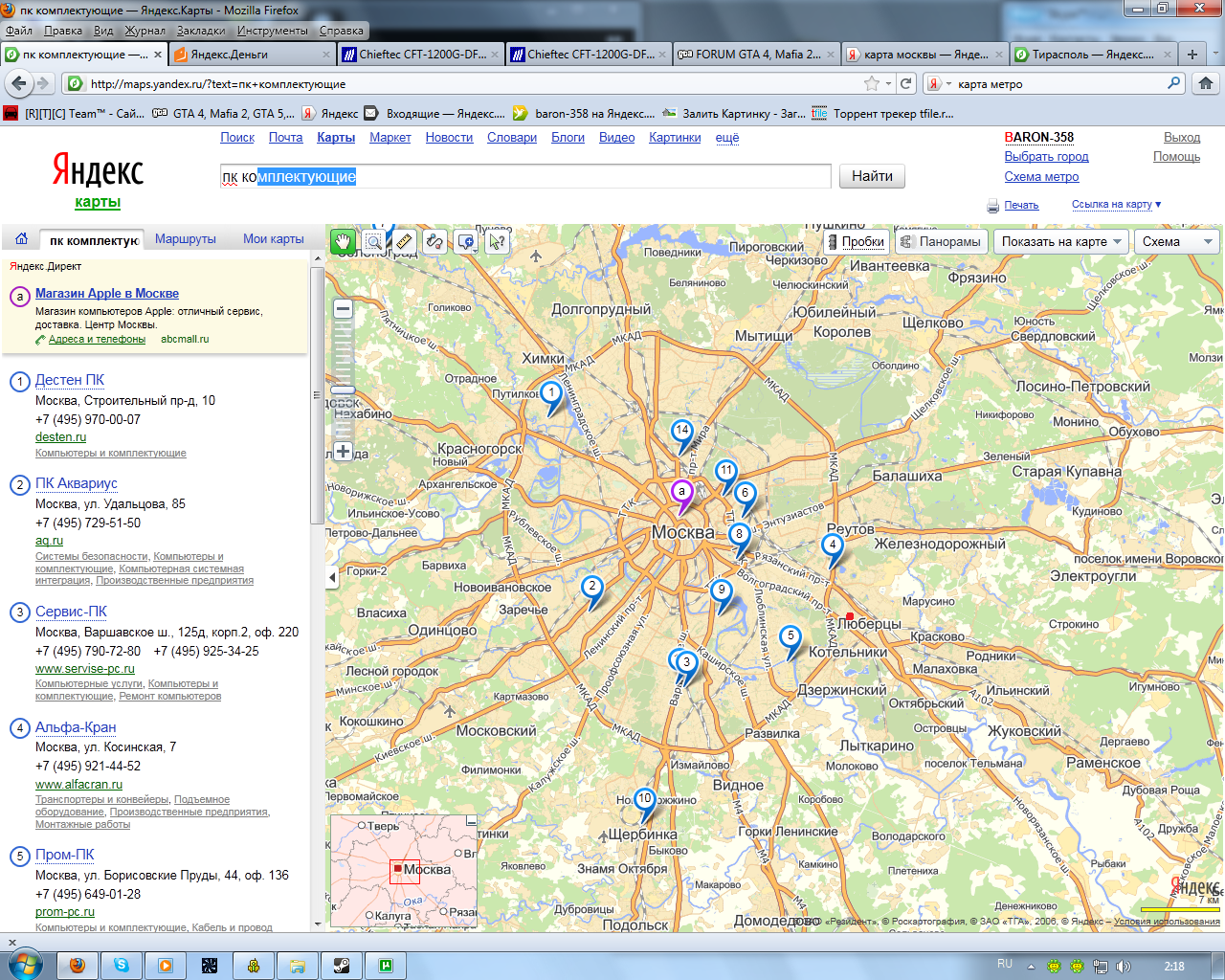
Task: Select the hand pan tool on the map
Action: 343,241
